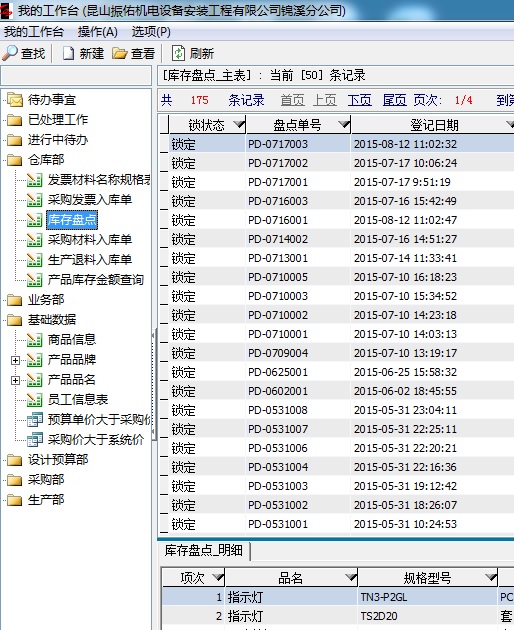
Task: Click the 新建 blank page icon
Action: click(68, 53)
